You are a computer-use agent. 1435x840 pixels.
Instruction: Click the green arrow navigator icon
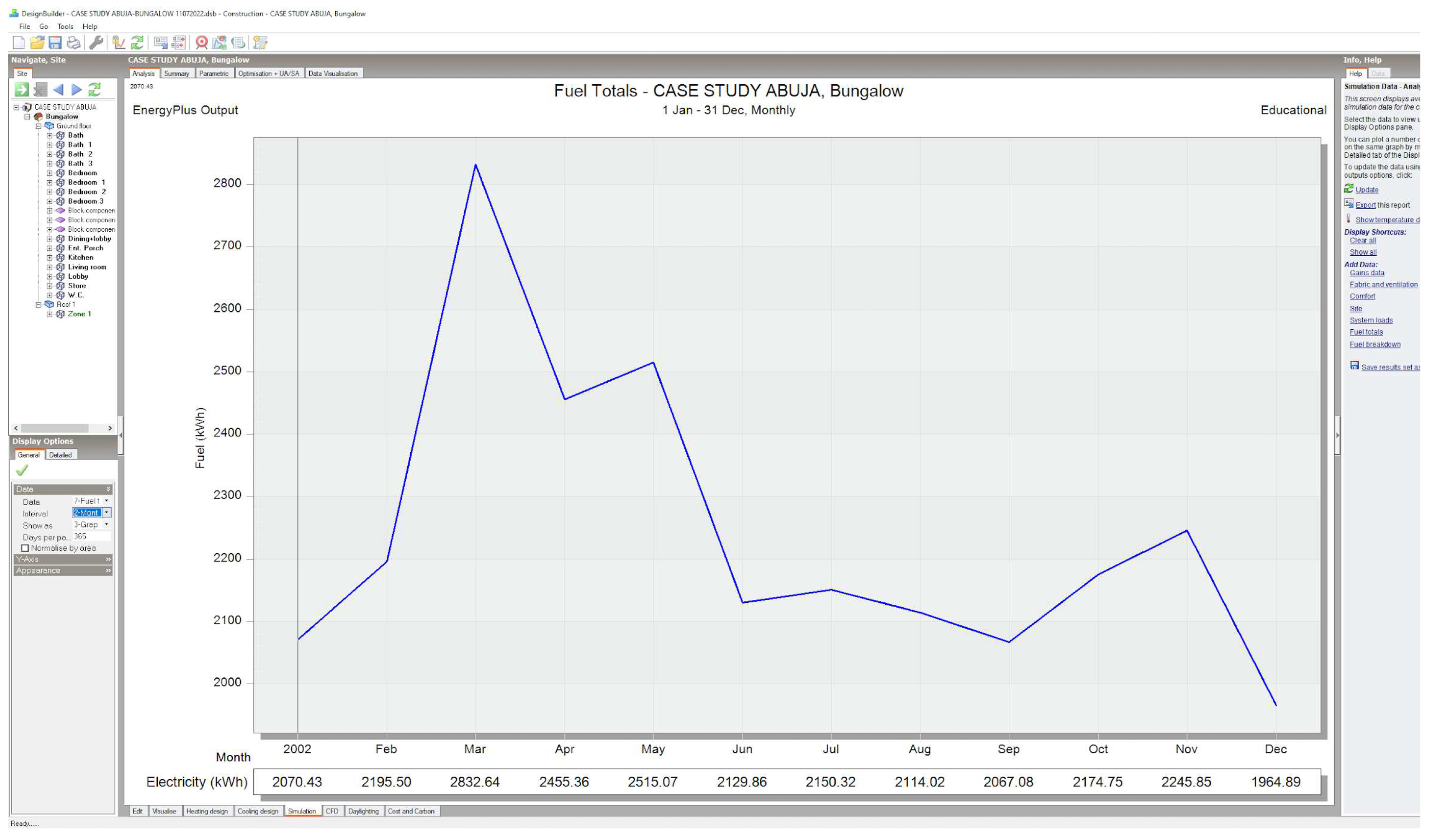[21, 90]
